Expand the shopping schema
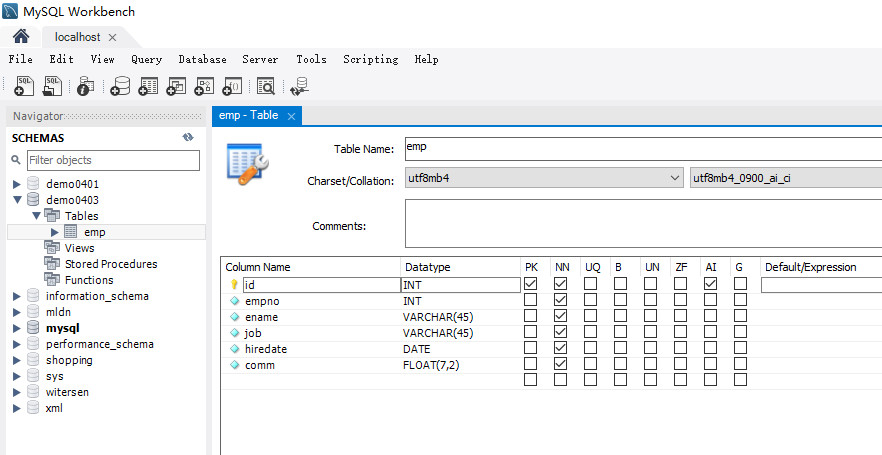 click(17, 360)
